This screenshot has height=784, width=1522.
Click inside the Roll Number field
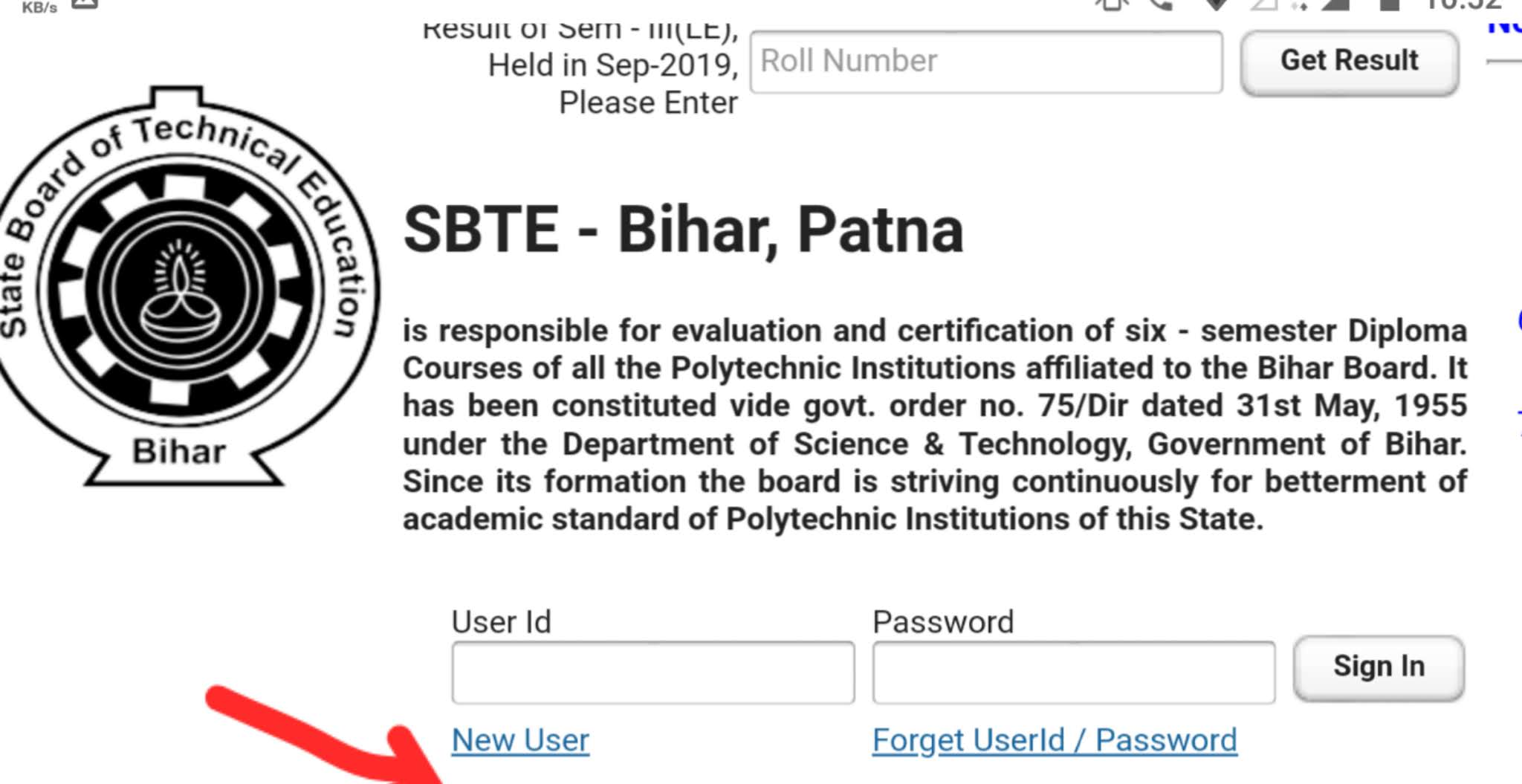[x=985, y=62]
